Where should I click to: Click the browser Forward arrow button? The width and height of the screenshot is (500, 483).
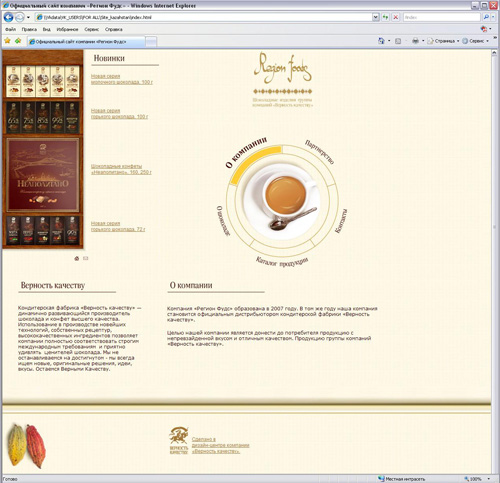click(20, 17)
